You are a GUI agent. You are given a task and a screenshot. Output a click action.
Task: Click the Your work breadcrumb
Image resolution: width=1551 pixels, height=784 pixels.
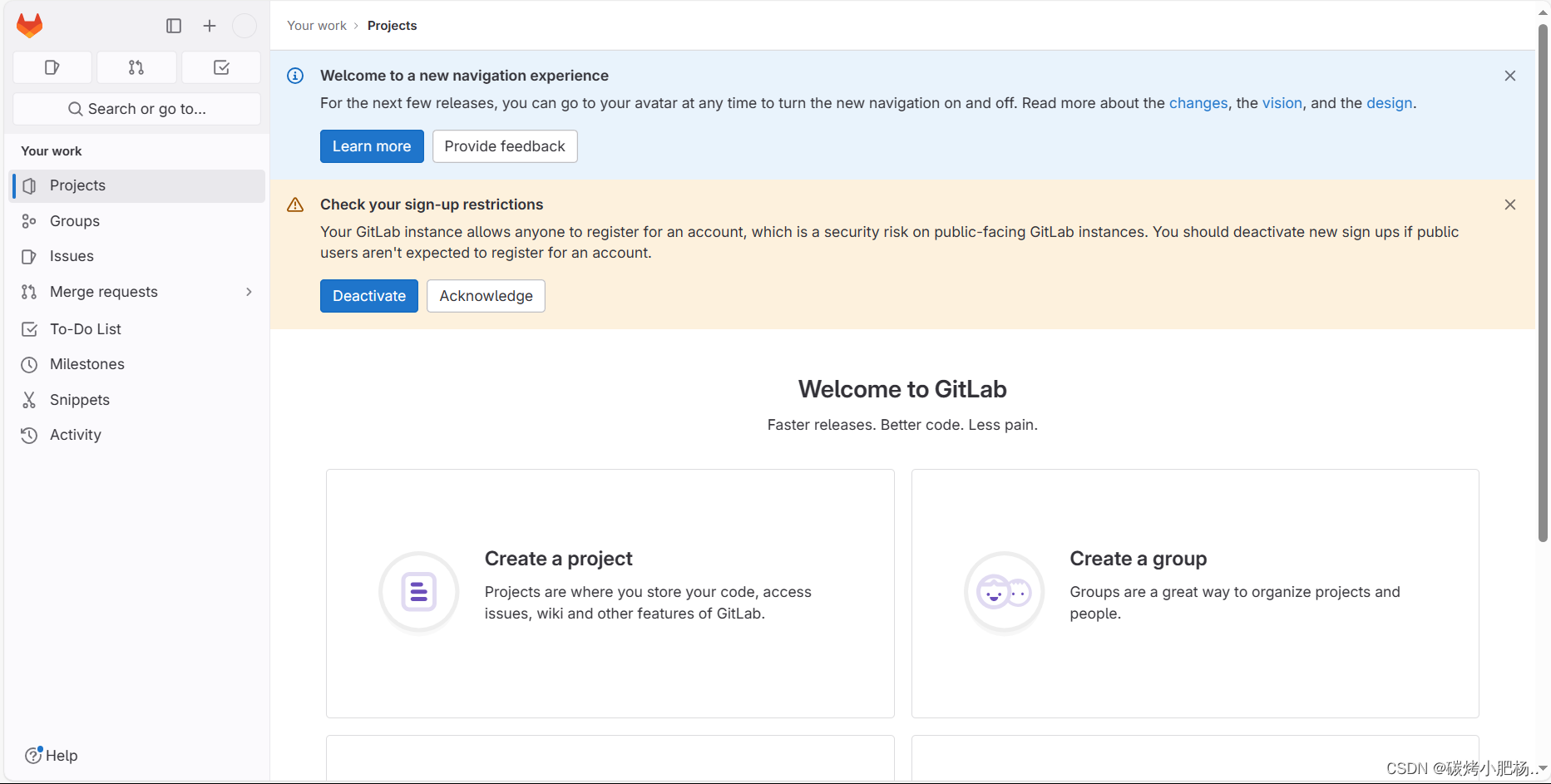pyautogui.click(x=317, y=26)
